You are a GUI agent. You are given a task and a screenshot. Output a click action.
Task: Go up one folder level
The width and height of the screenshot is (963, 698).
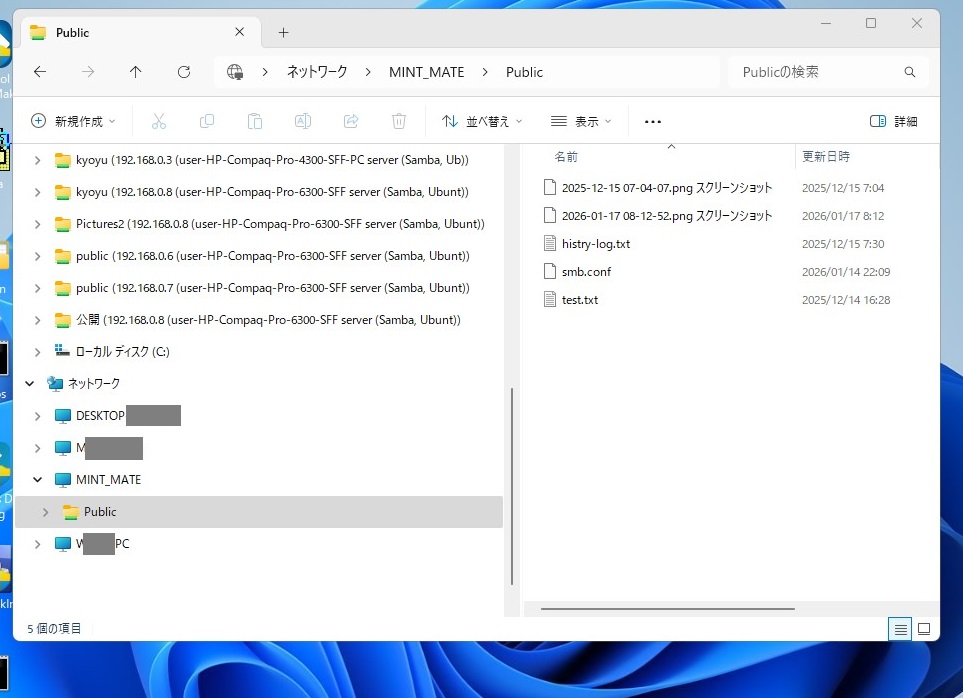coord(136,72)
